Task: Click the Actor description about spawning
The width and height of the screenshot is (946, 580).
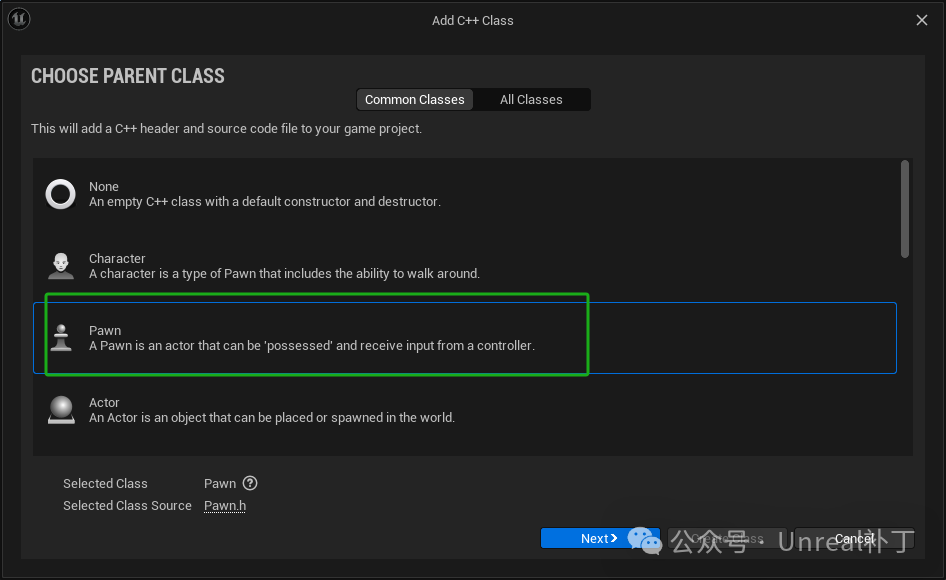Action: [x=272, y=418]
